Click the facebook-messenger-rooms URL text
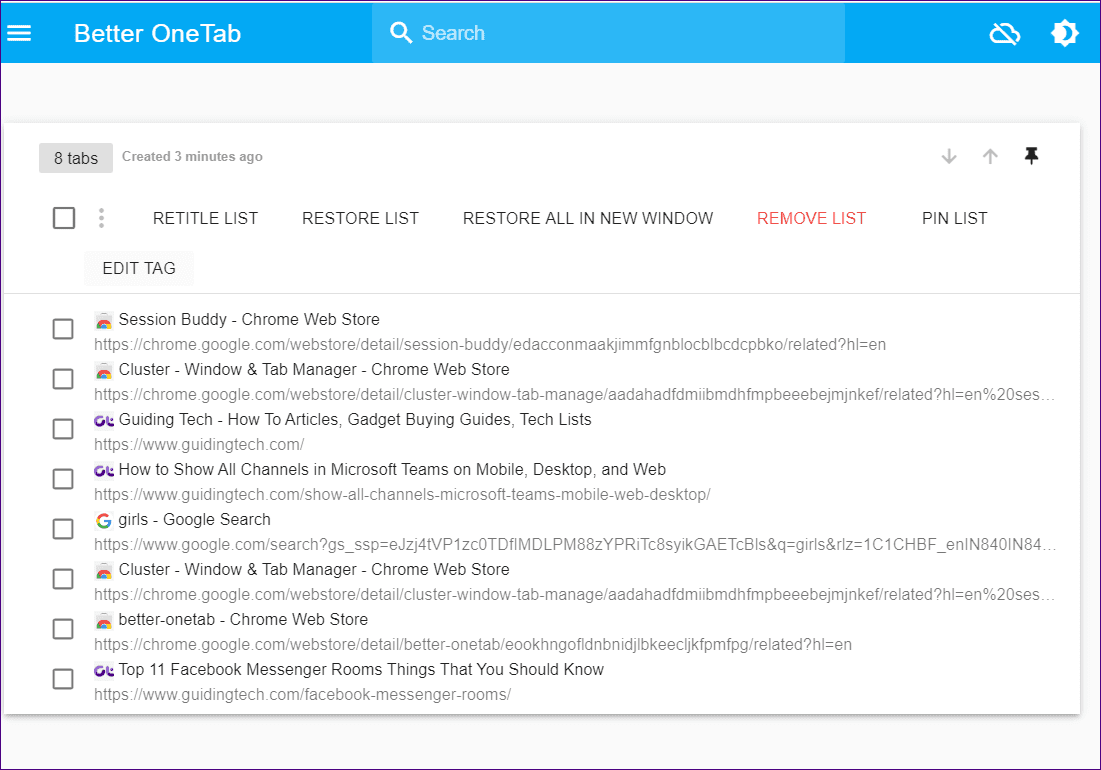Image resolution: width=1101 pixels, height=770 pixels. pyautogui.click(x=303, y=695)
